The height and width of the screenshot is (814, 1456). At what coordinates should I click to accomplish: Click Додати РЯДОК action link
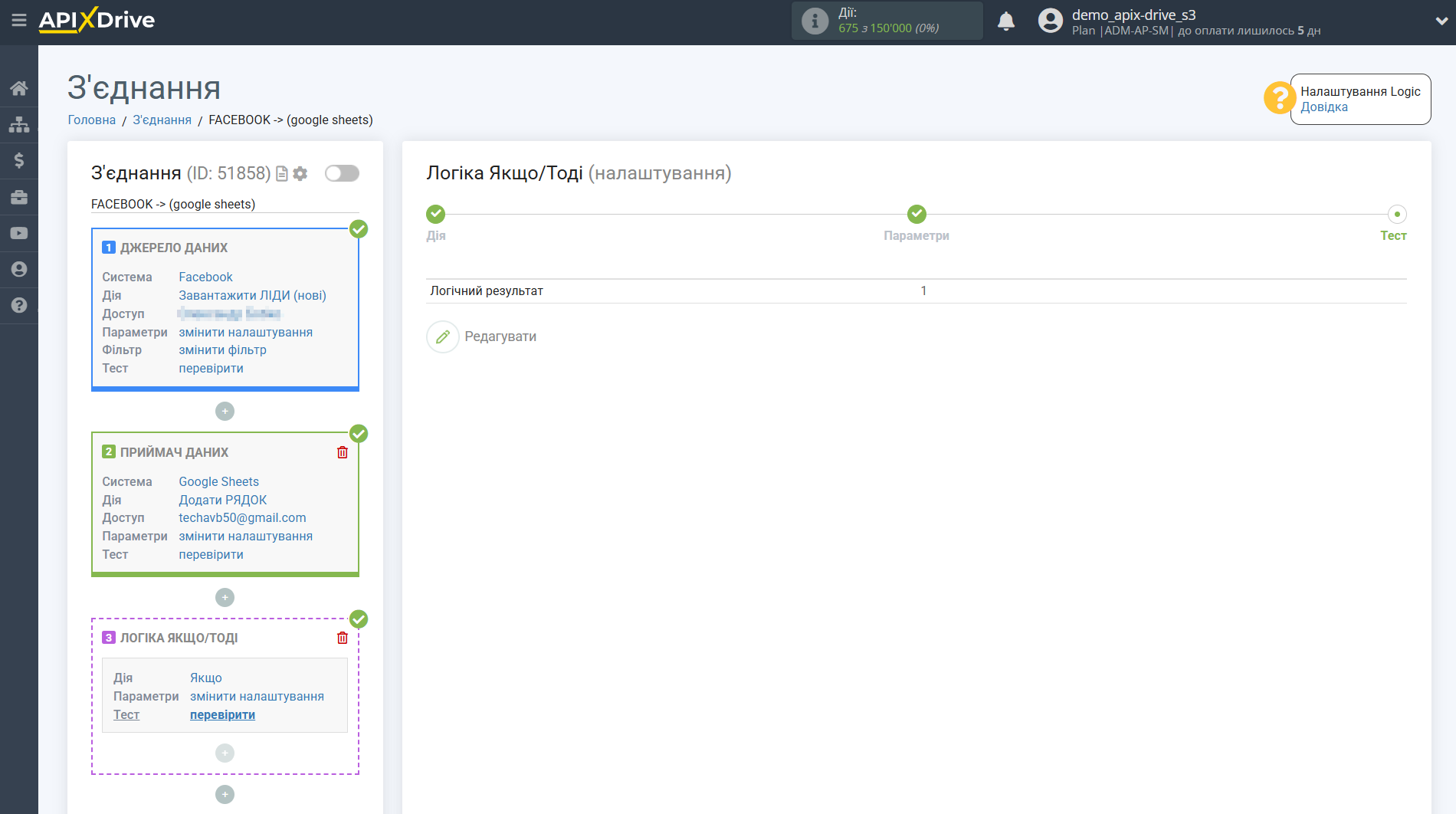point(222,501)
